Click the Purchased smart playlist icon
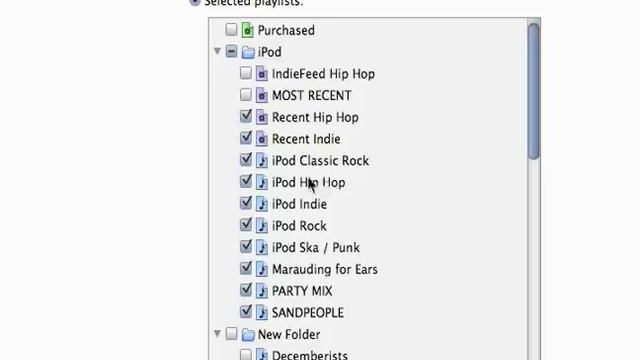Screen dimensions: 640x360 [x=247, y=30]
